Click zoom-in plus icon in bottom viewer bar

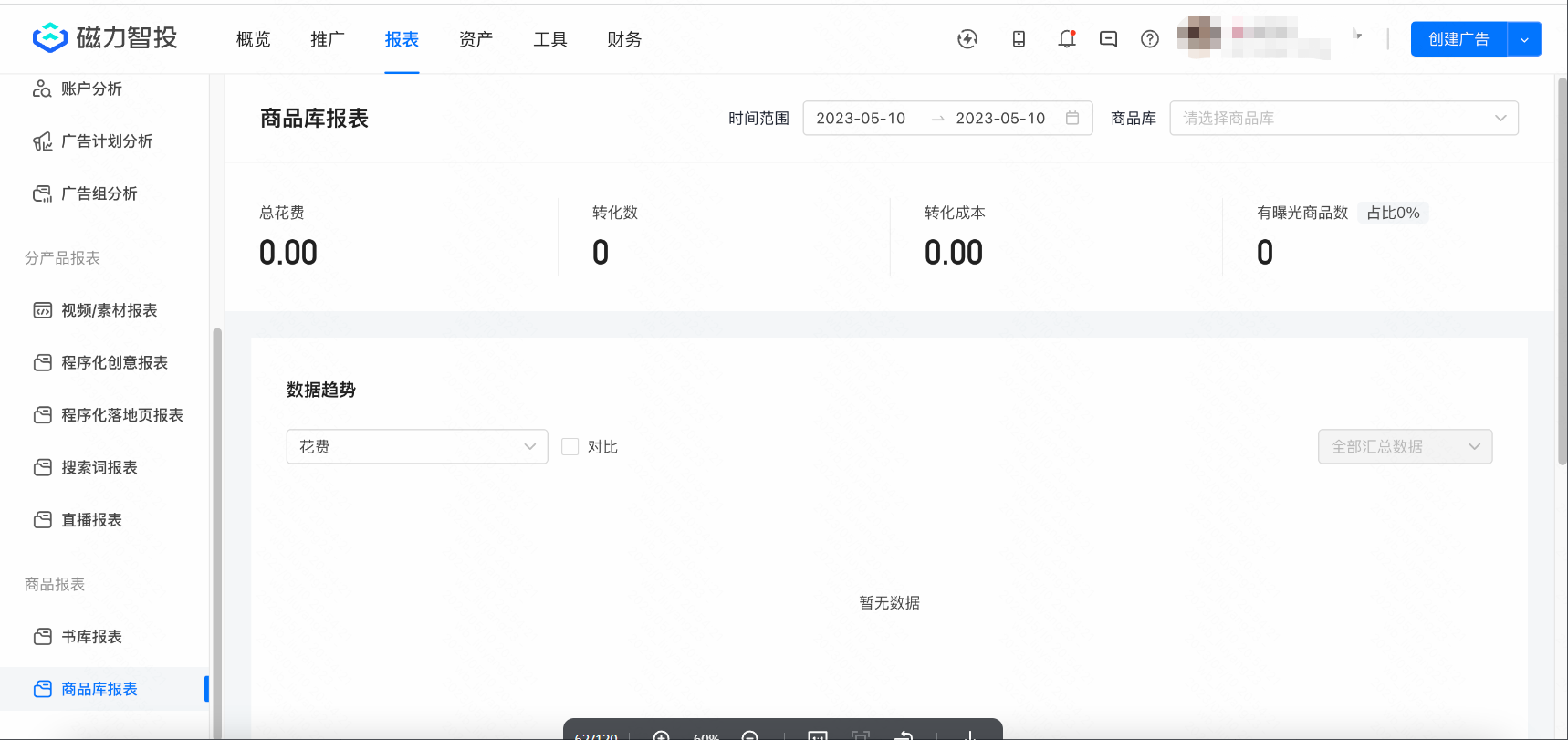click(662, 735)
